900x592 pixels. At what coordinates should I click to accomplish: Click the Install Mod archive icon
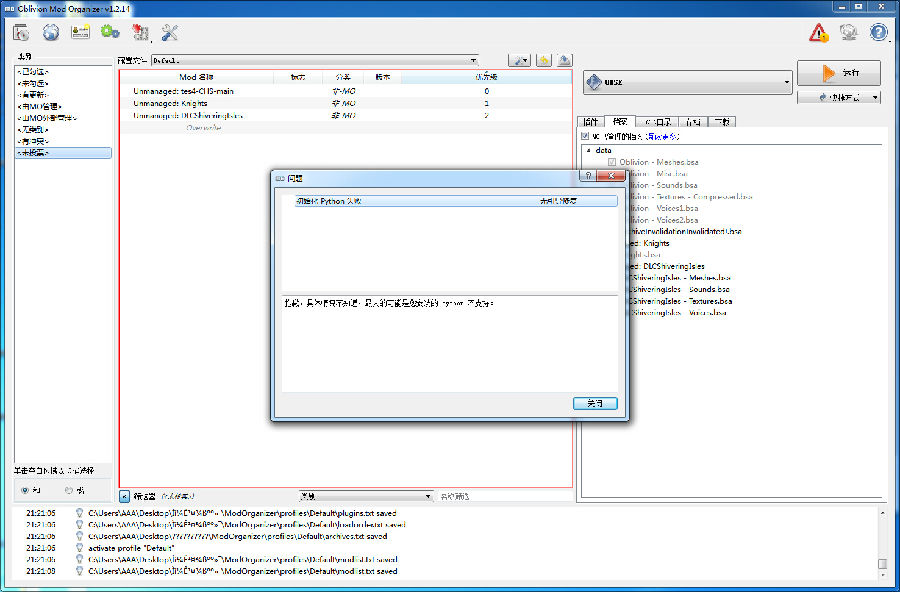click(x=21, y=33)
